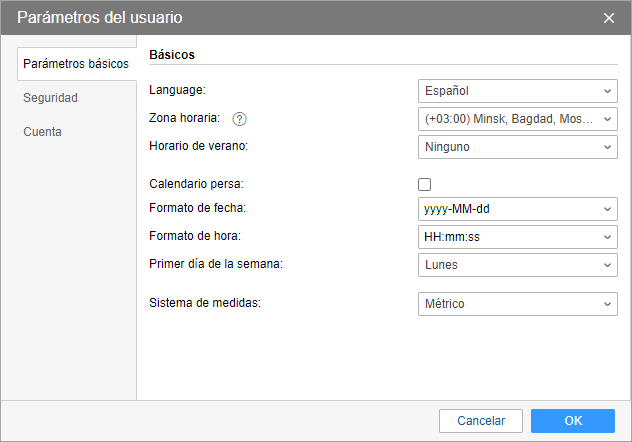Open Primer día de la semana dropdown
This screenshot has width=632, height=442.
pyautogui.click(x=517, y=265)
